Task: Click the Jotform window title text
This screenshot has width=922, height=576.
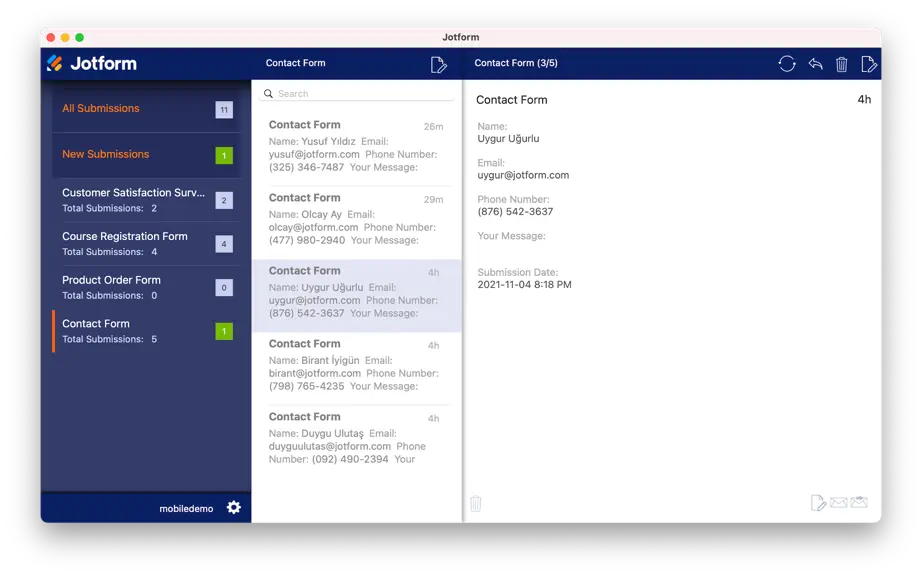Action: point(460,37)
